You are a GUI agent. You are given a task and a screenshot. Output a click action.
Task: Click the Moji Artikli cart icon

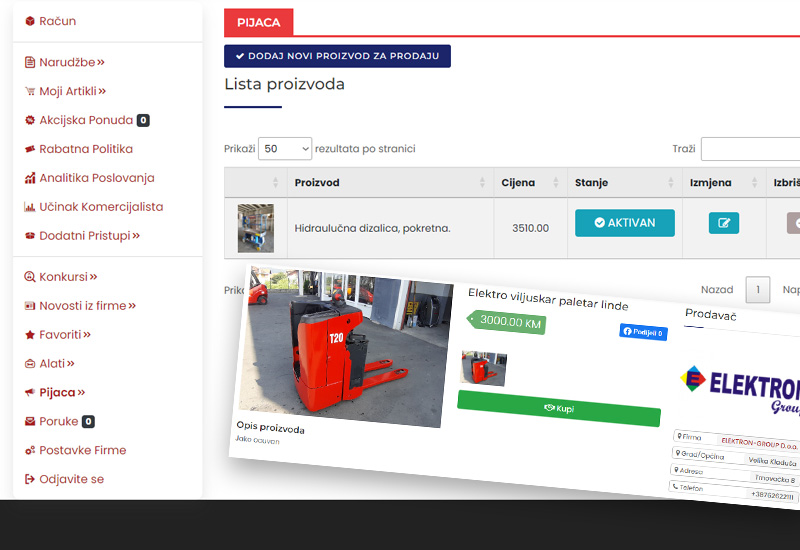coord(30,91)
